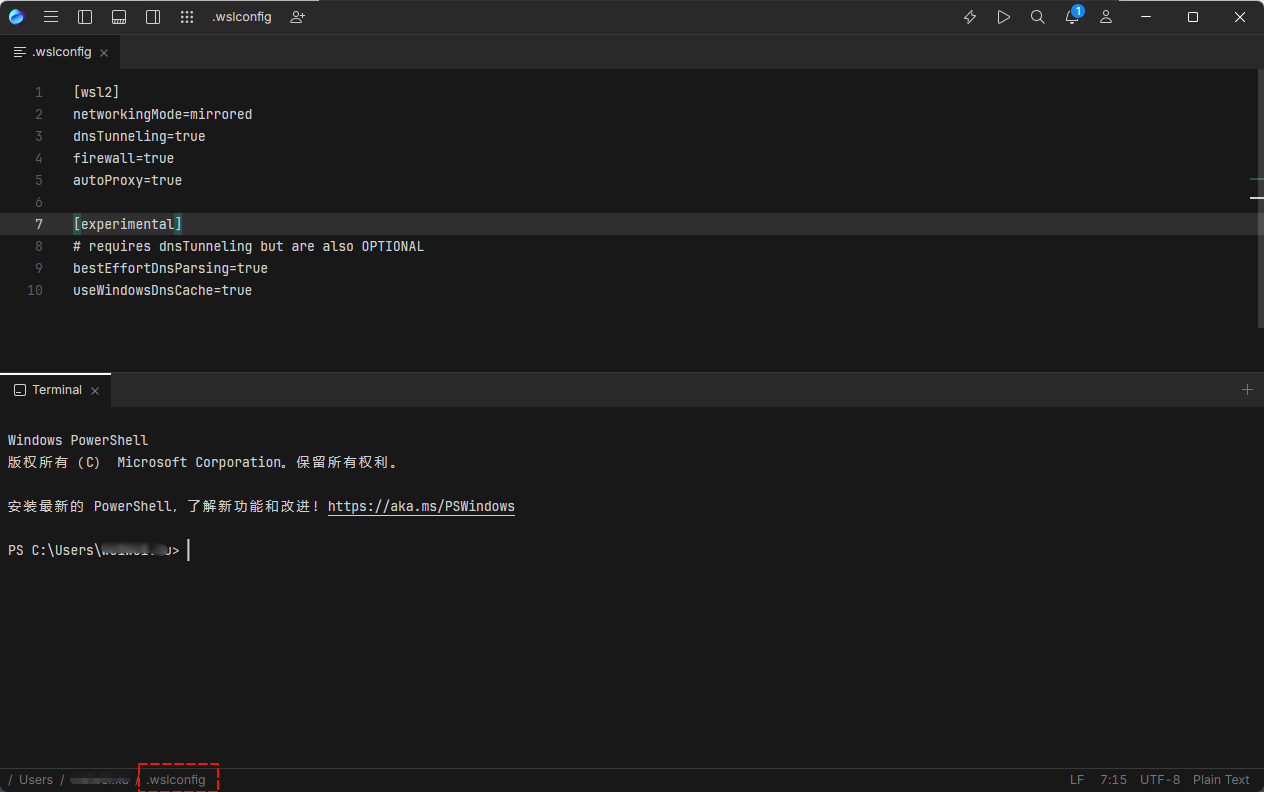Screen dimensions: 1264x792
Task: Open the UTF-8 encoding selector
Action: [x=1160, y=780]
